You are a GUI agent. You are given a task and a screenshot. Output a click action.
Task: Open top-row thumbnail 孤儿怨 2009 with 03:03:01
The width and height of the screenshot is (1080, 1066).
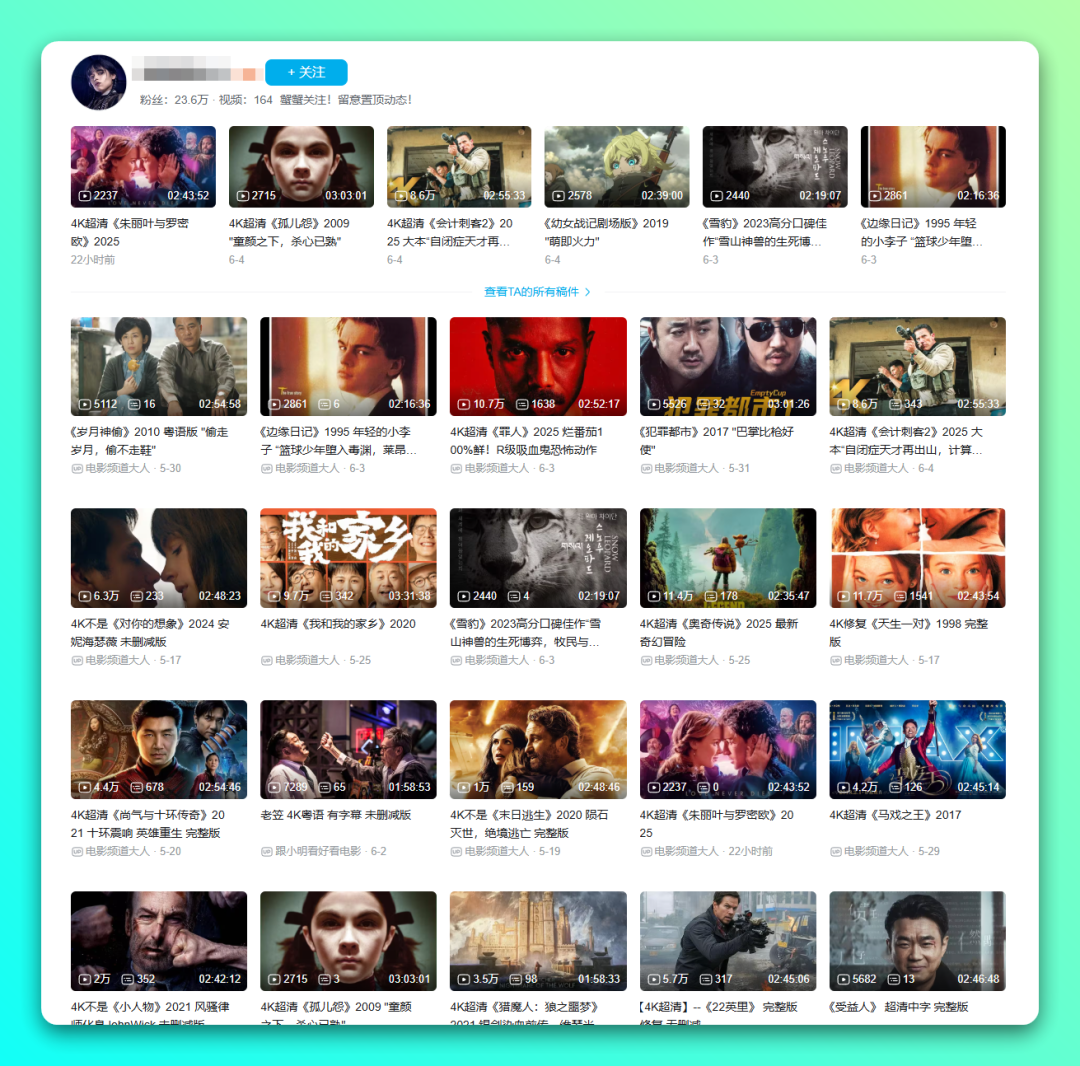(301, 167)
